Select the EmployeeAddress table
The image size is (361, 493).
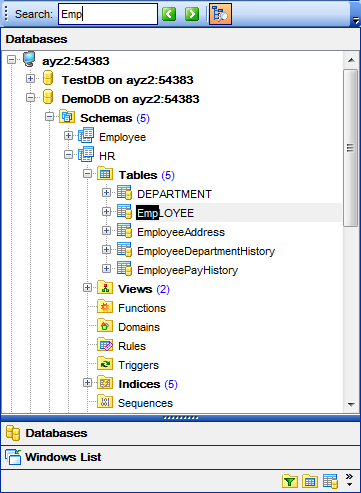181,232
